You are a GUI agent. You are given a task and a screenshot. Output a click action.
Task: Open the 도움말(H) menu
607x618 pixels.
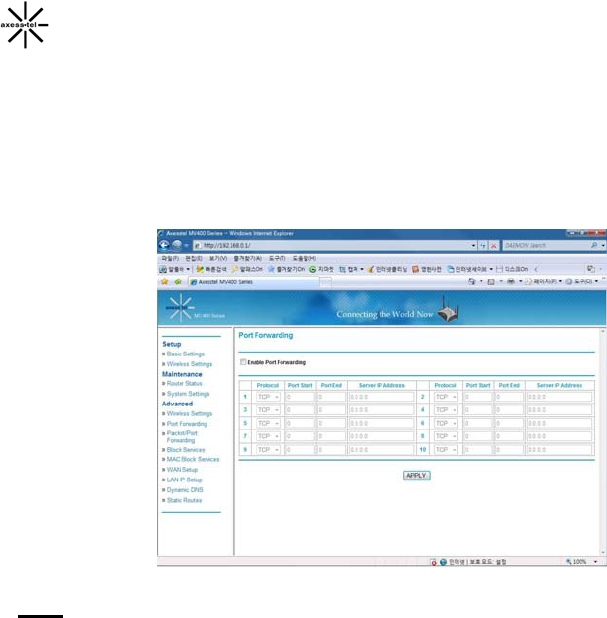pos(304,258)
